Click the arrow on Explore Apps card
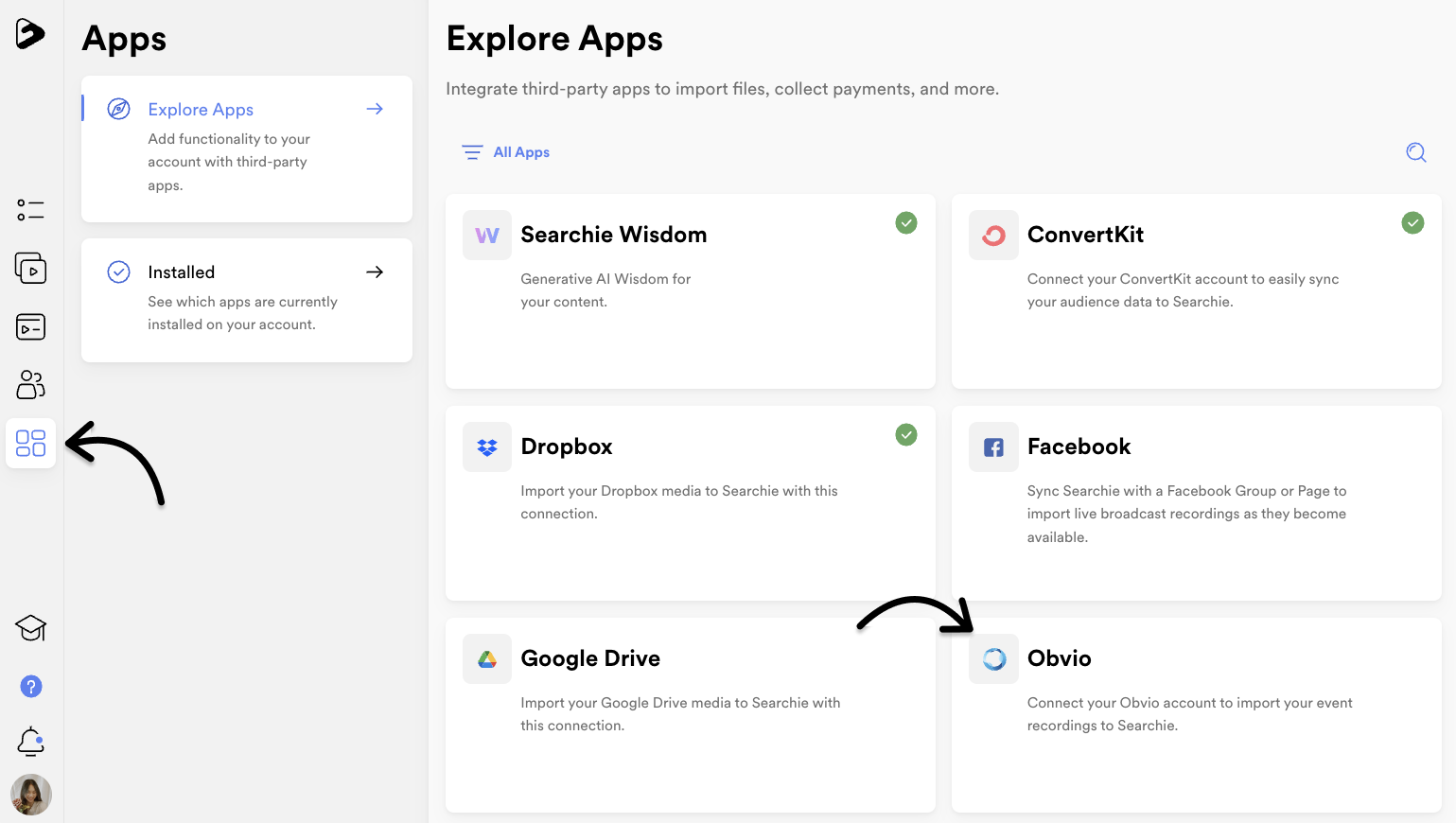 [x=375, y=109]
